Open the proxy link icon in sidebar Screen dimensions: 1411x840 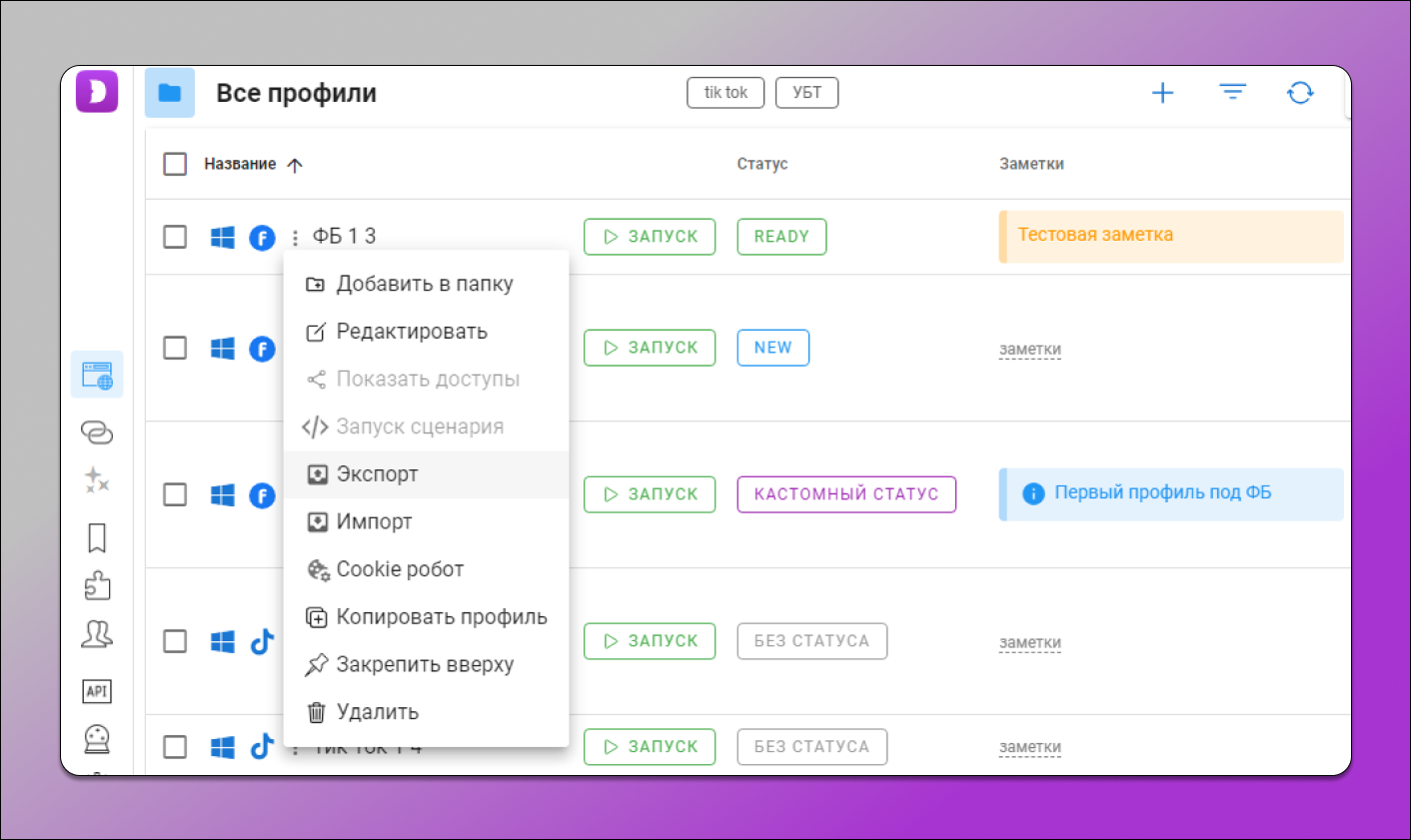tap(97, 432)
